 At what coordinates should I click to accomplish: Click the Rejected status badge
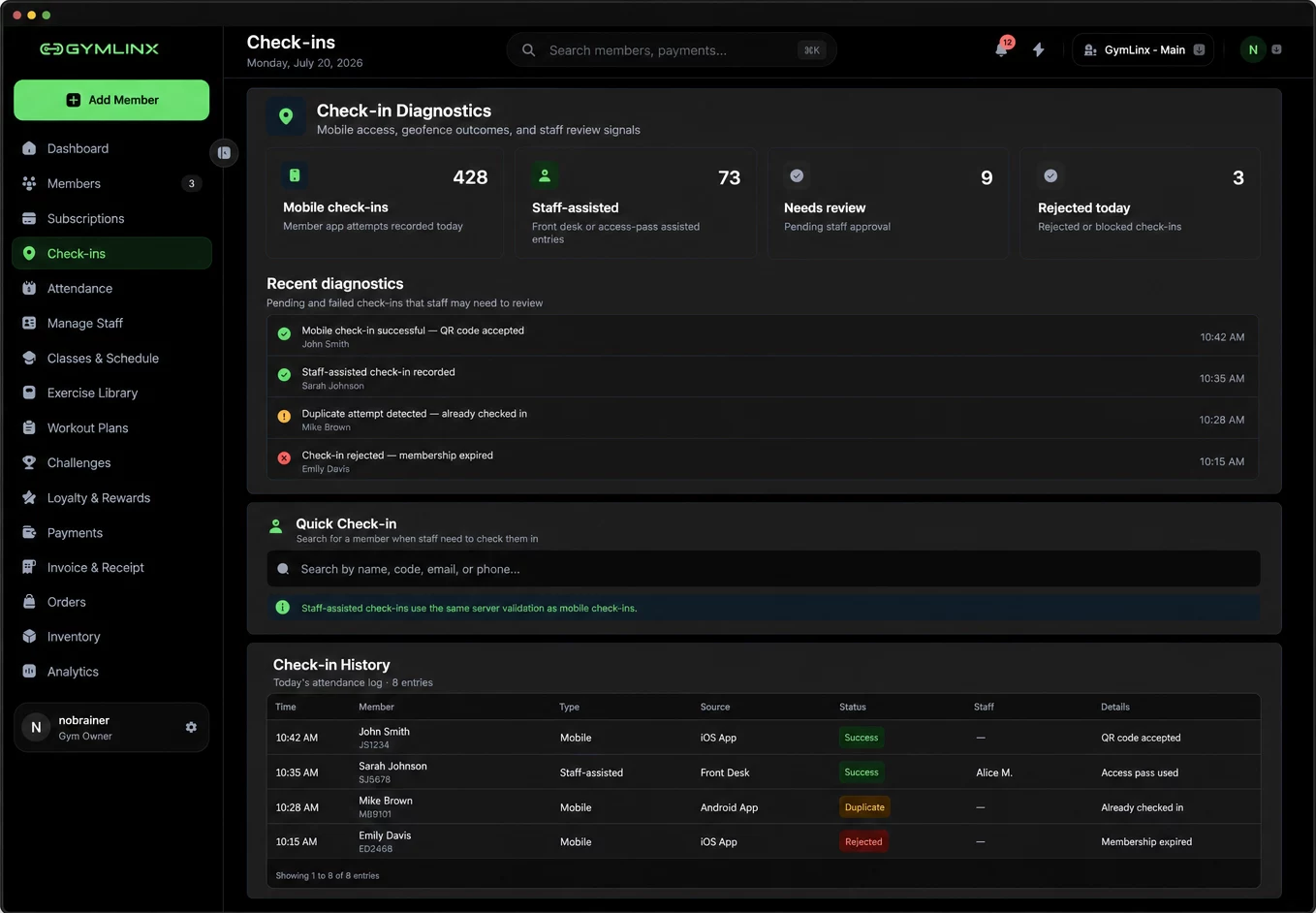click(863, 842)
